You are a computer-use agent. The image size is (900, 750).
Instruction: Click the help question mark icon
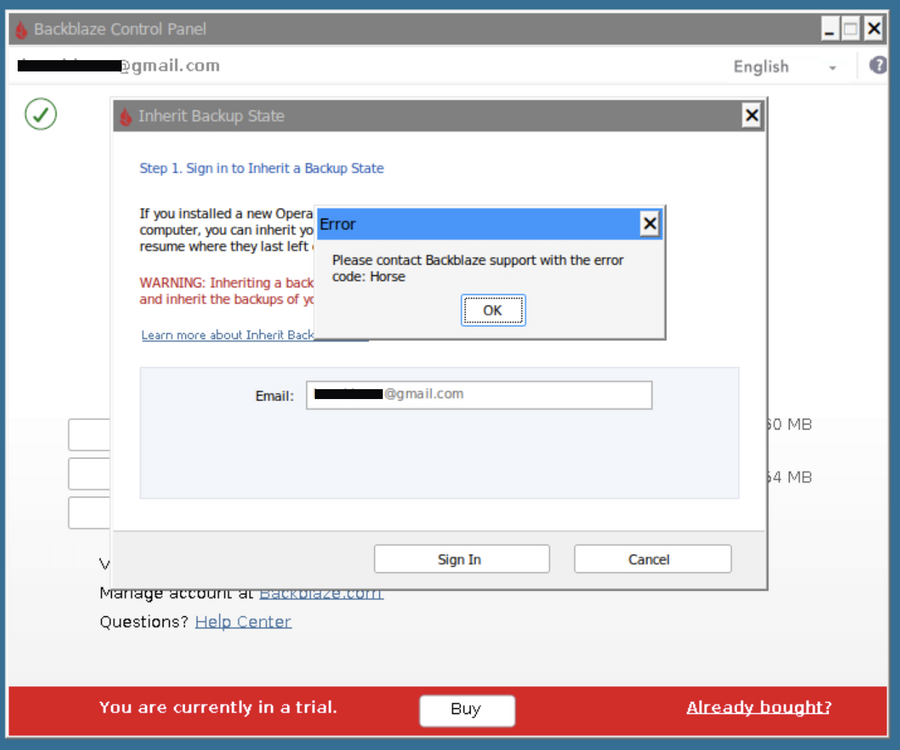(x=878, y=65)
